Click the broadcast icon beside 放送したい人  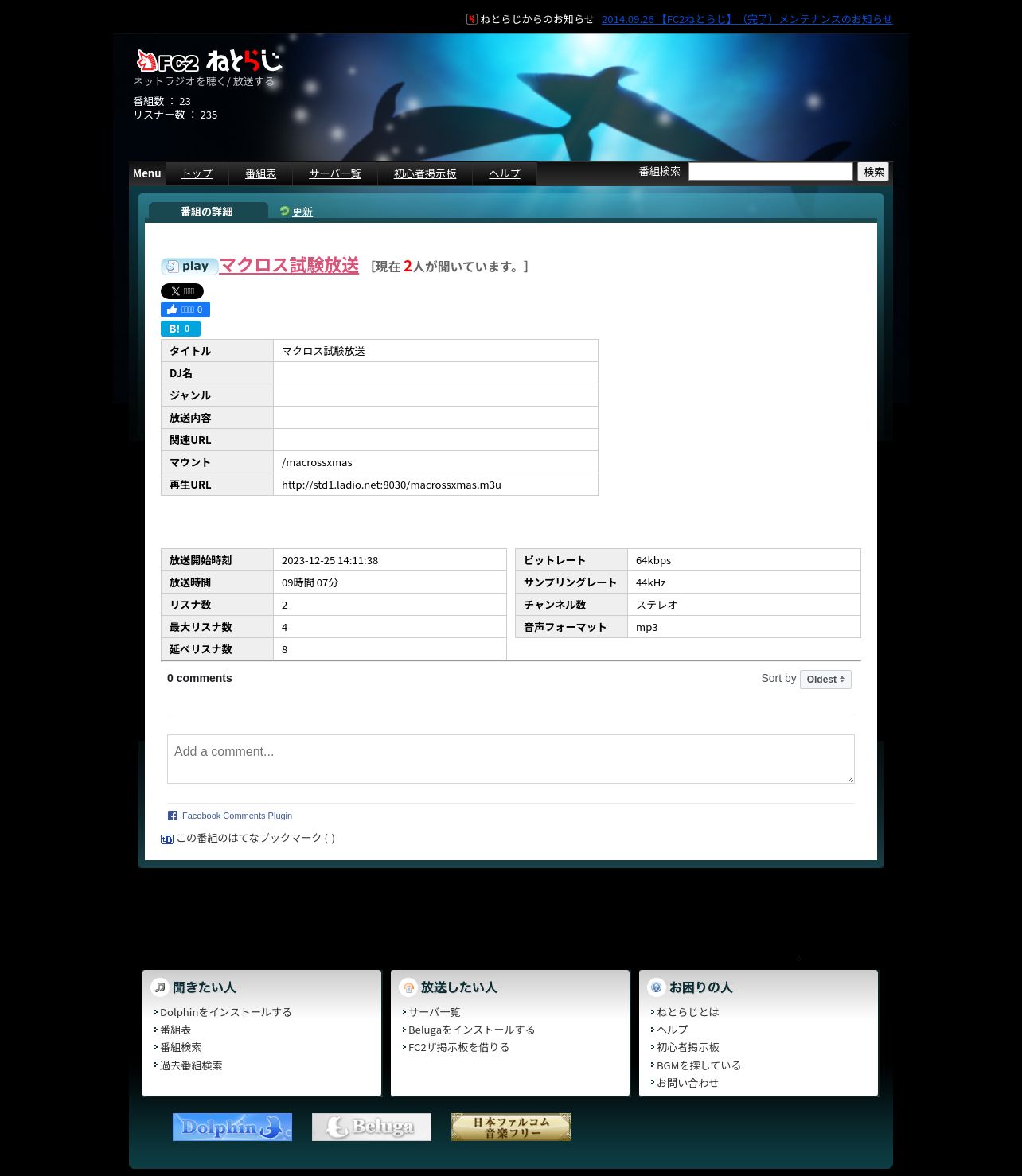(x=408, y=987)
